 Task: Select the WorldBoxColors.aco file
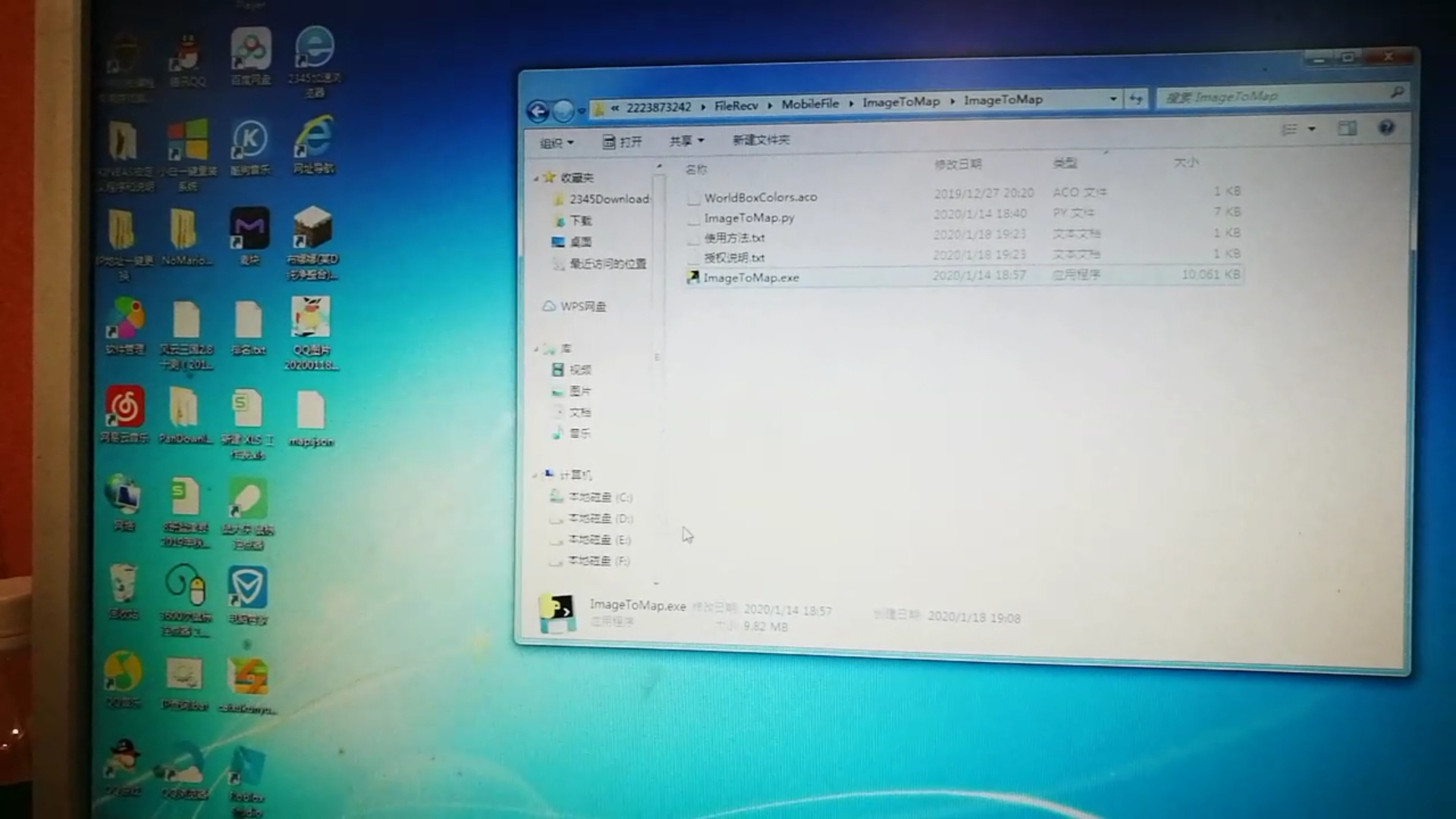(760, 197)
